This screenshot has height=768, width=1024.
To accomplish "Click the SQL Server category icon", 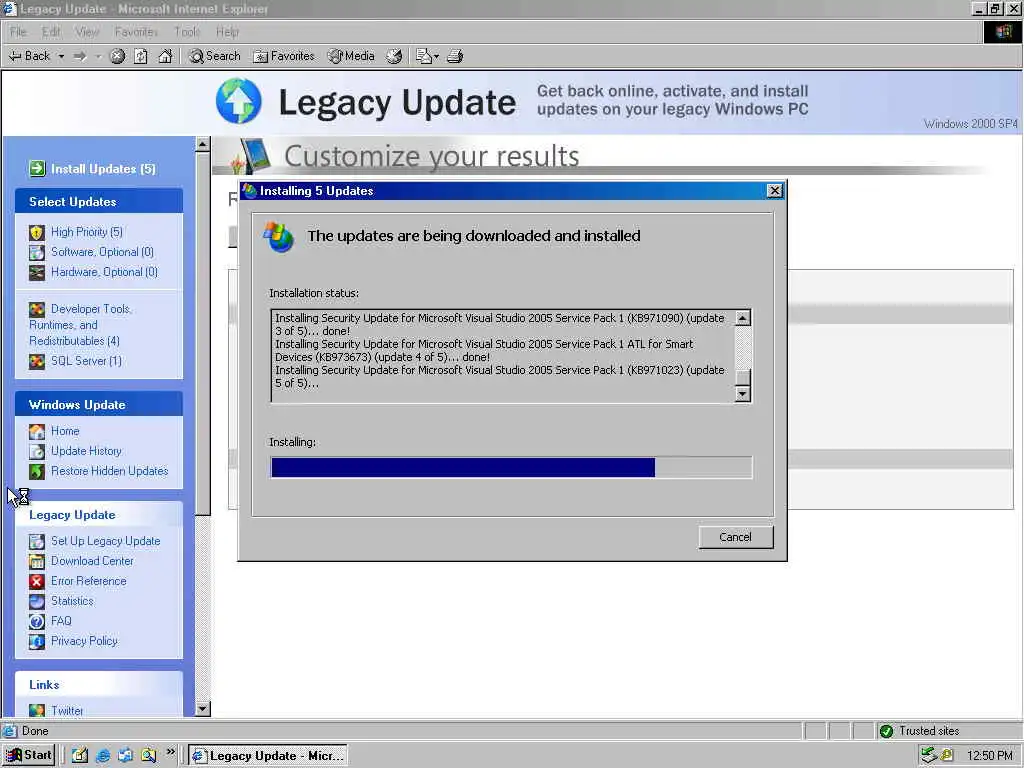I will (37, 361).
